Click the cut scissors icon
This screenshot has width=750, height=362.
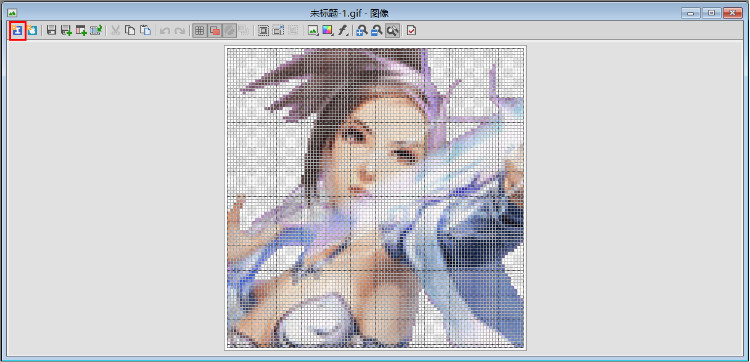coord(115,31)
